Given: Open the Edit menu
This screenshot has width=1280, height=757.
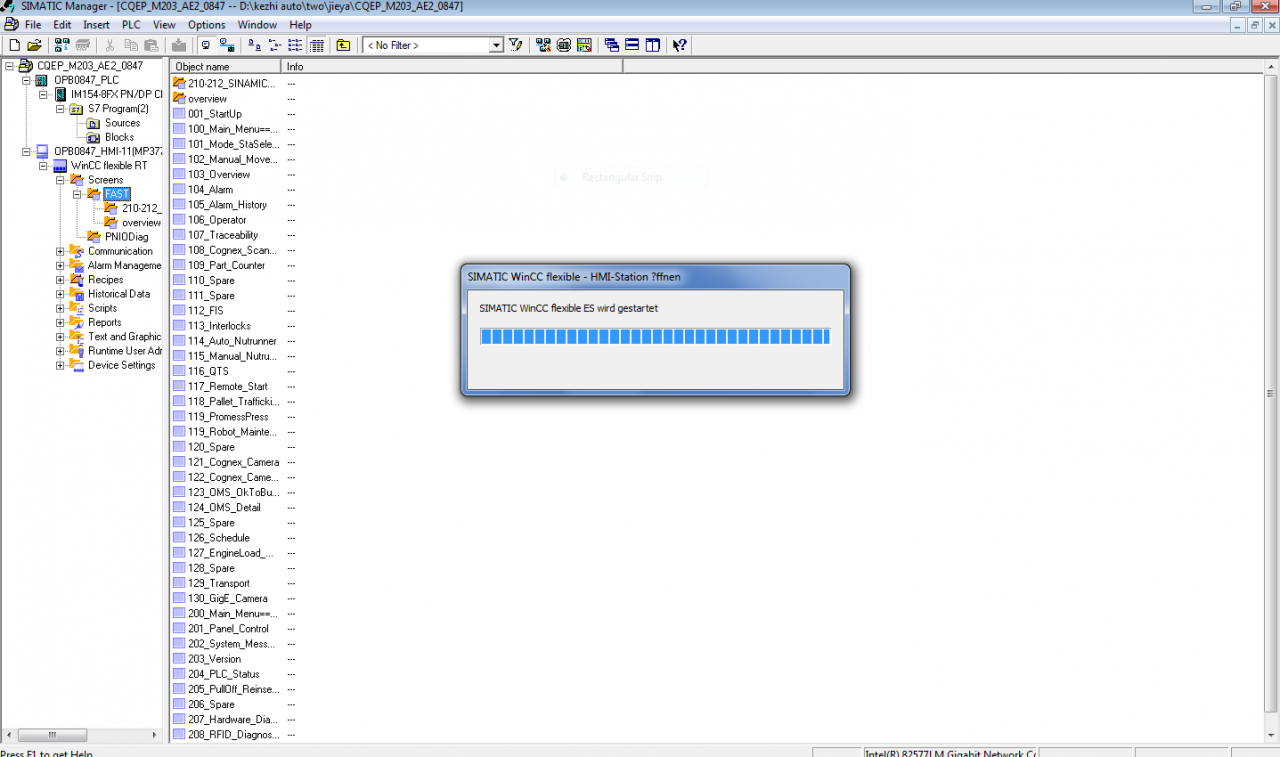Looking at the screenshot, I should click(62, 25).
